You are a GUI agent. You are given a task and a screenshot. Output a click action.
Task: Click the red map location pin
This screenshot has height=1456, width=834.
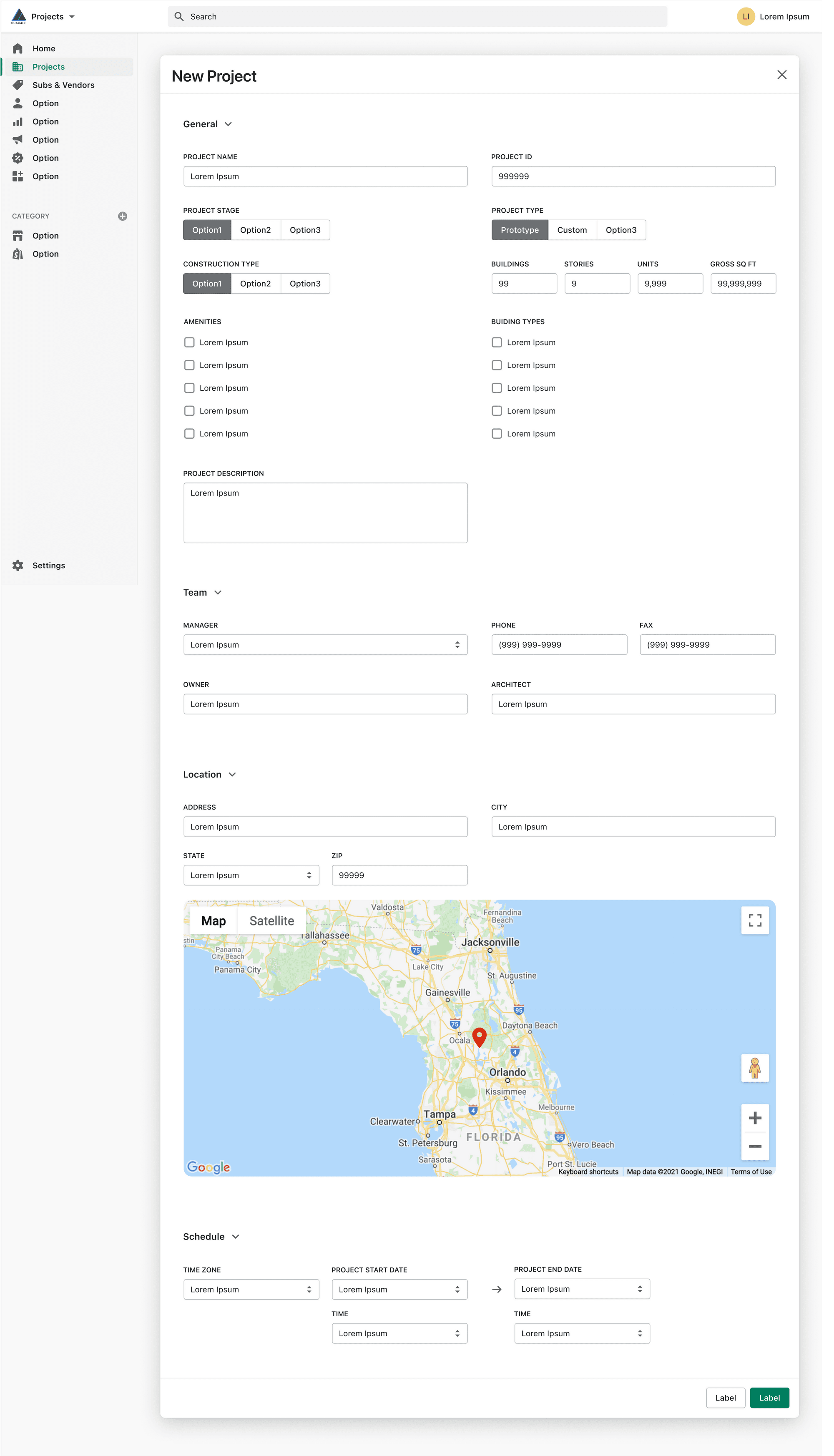[x=480, y=1037]
